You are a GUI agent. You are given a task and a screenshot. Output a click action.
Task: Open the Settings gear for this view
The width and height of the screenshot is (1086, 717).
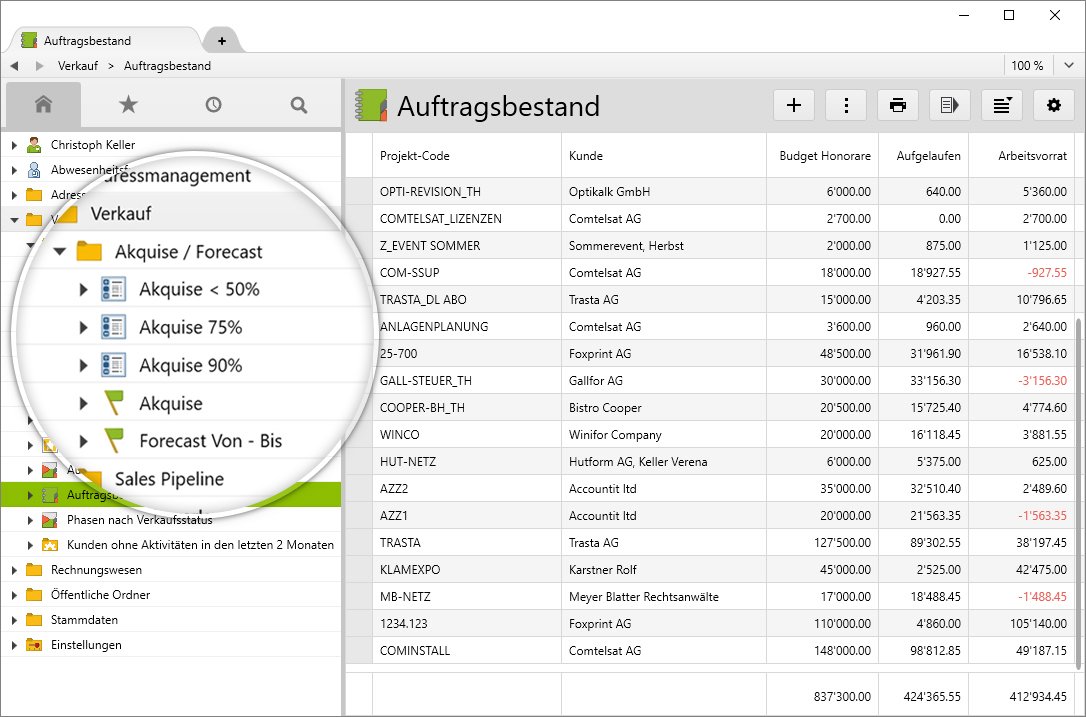[1054, 104]
